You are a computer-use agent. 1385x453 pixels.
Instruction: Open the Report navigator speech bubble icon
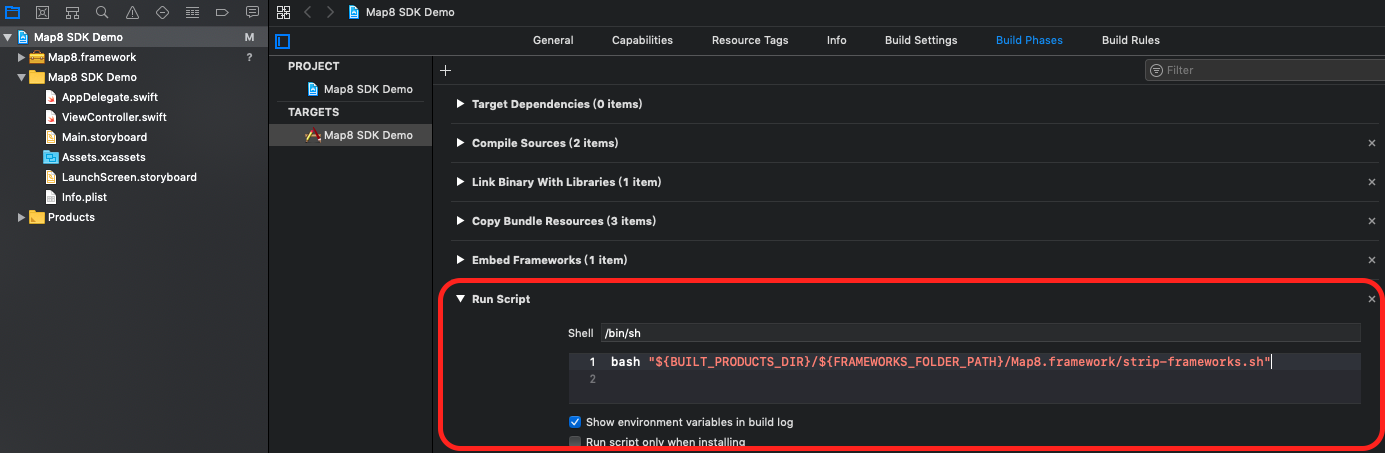pos(252,12)
